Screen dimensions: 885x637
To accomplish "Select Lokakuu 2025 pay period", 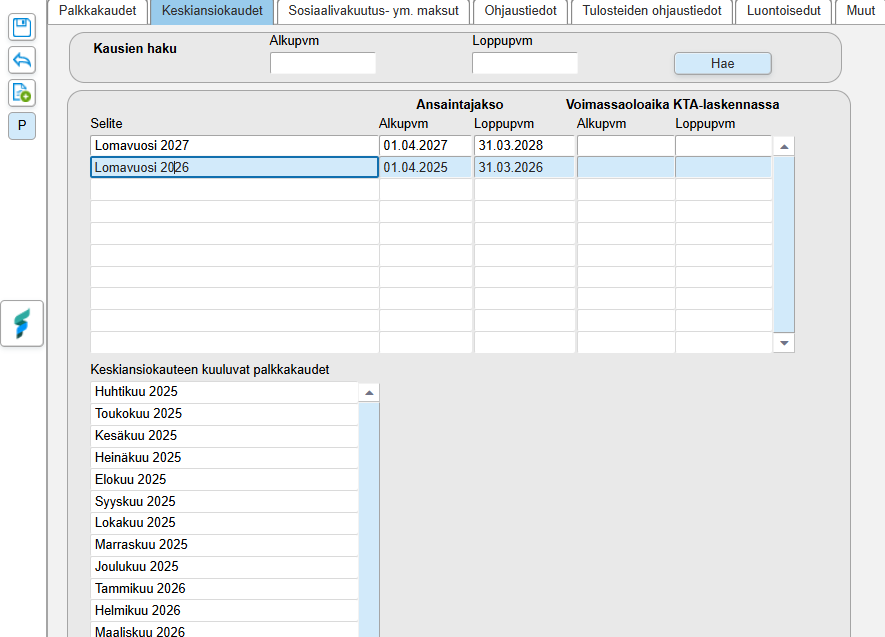I will click(224, 524).
